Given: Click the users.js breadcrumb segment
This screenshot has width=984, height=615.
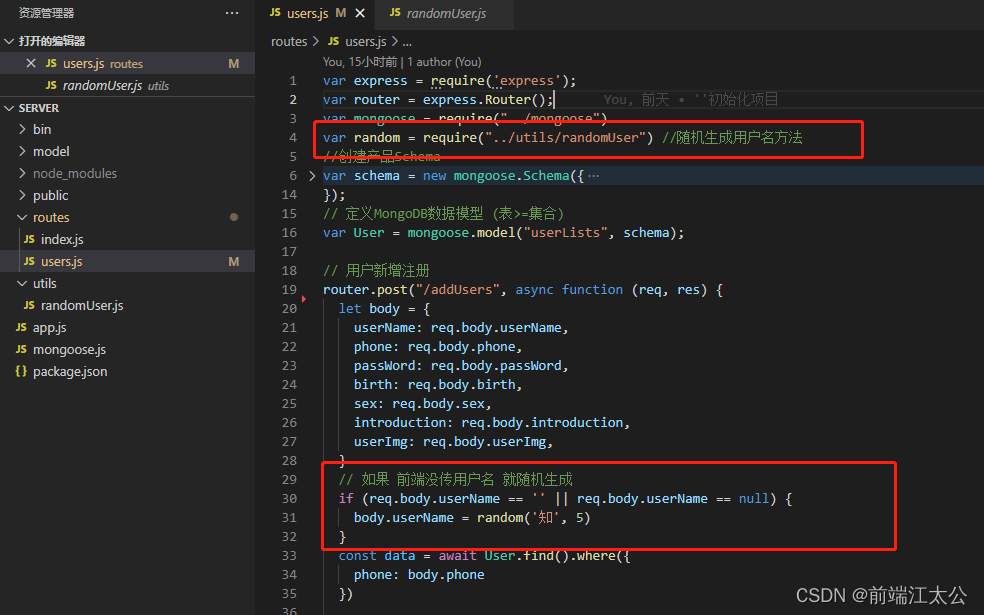Looking at the screenshot, I should tap(366, 41).
